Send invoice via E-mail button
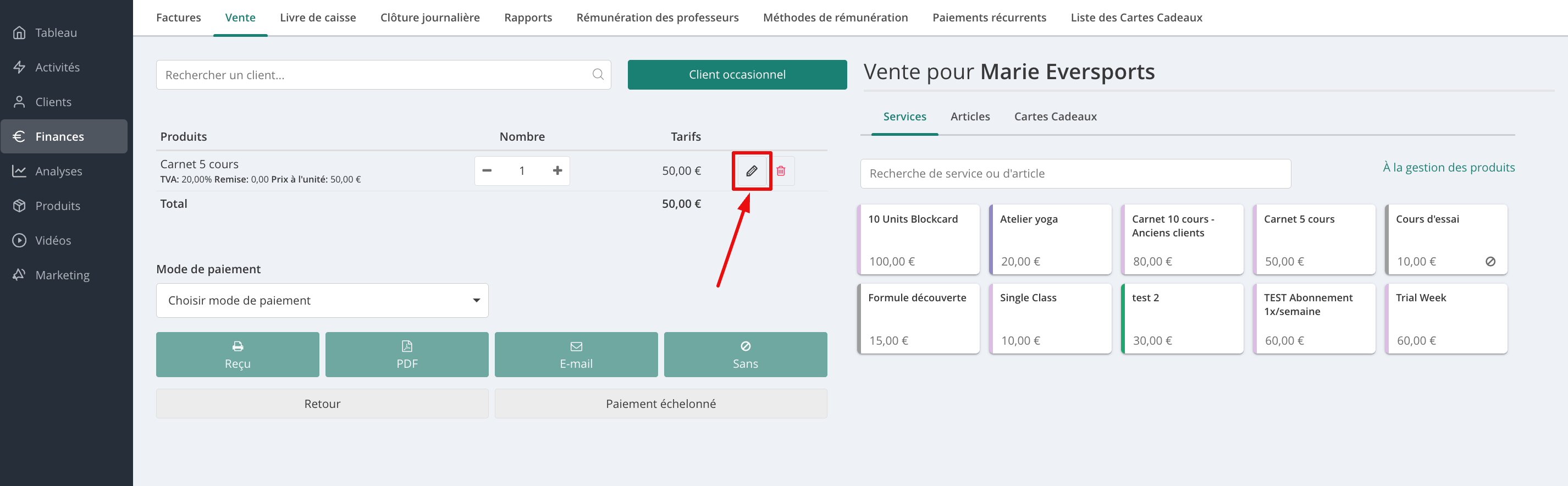Viewport: 1568px width, 486px height. pyautogui.click(x=576, y=355)
